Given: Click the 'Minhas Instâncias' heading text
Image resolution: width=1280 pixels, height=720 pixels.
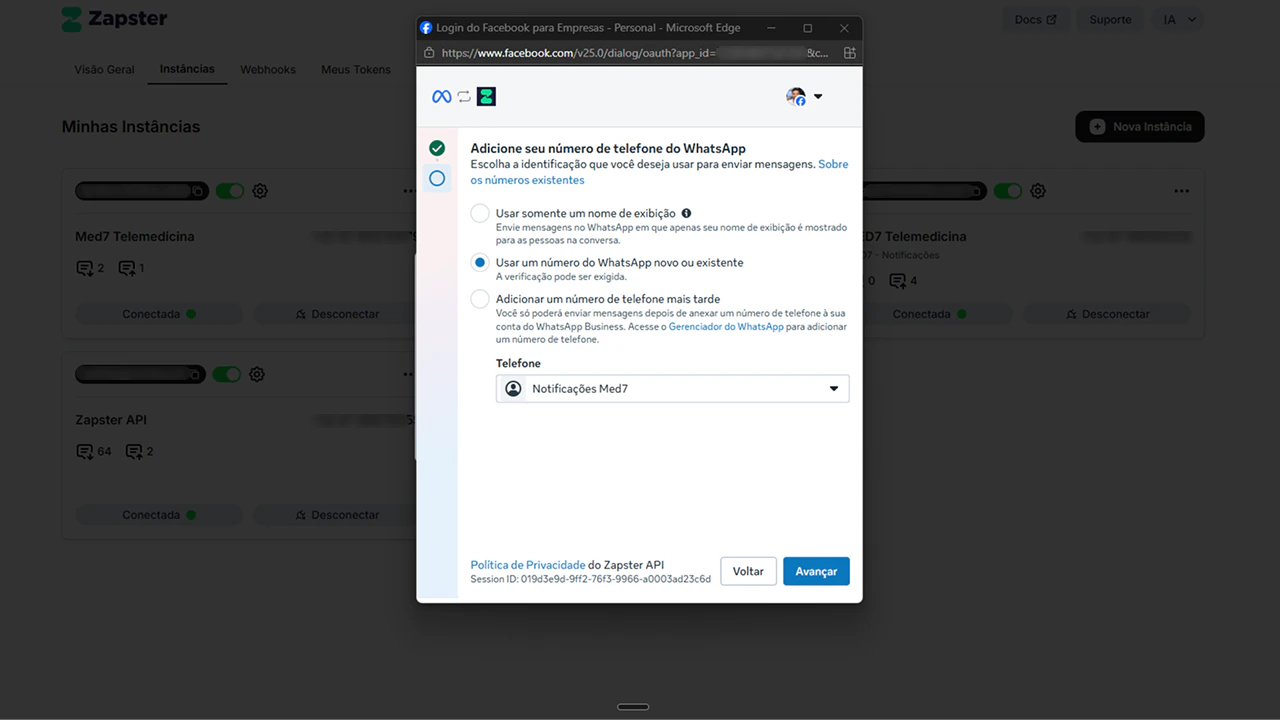Looking at the screenshot, I should coord(131,127).
